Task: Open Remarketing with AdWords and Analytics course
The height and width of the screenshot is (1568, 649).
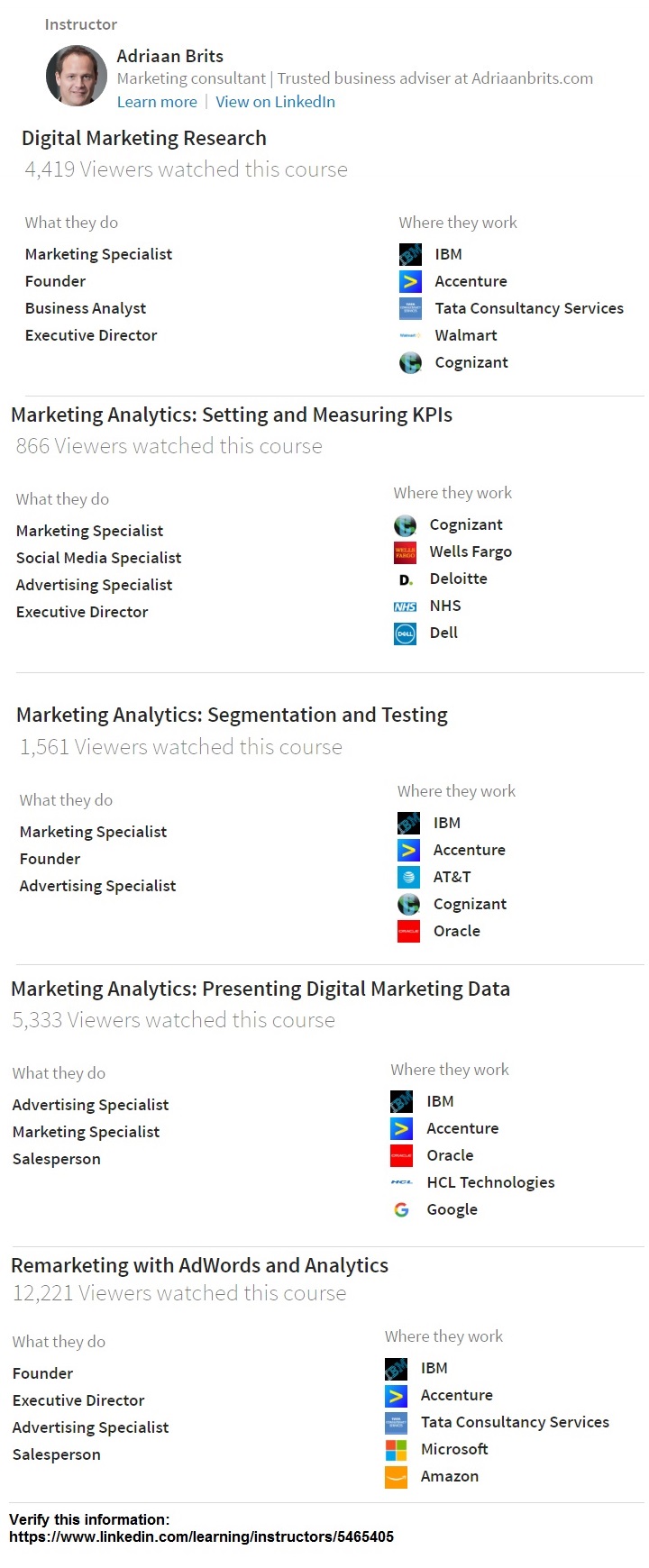Action: pyautogui.click(x=199, y=1265)
